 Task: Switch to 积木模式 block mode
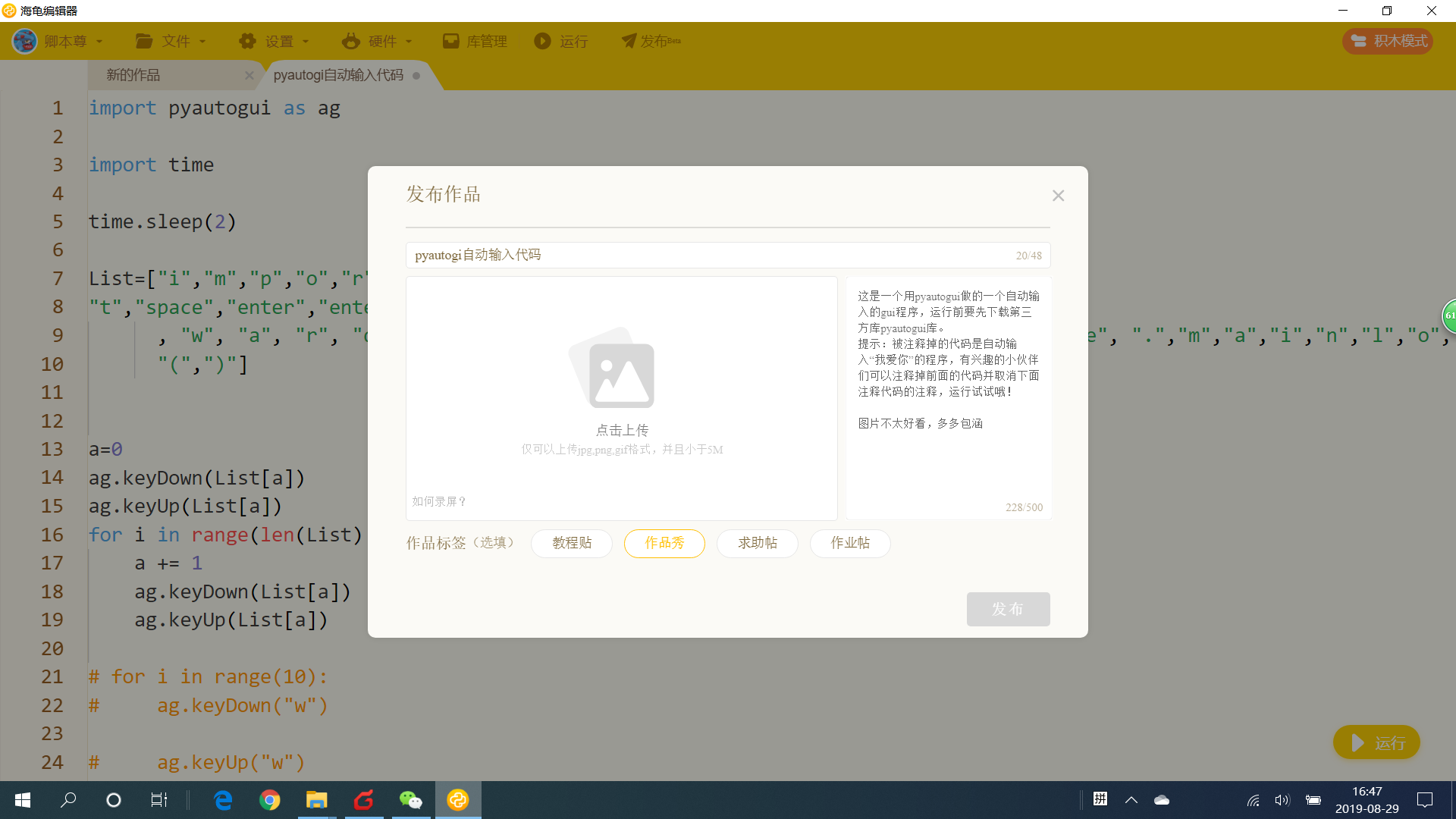click(x=1388, y=41)
